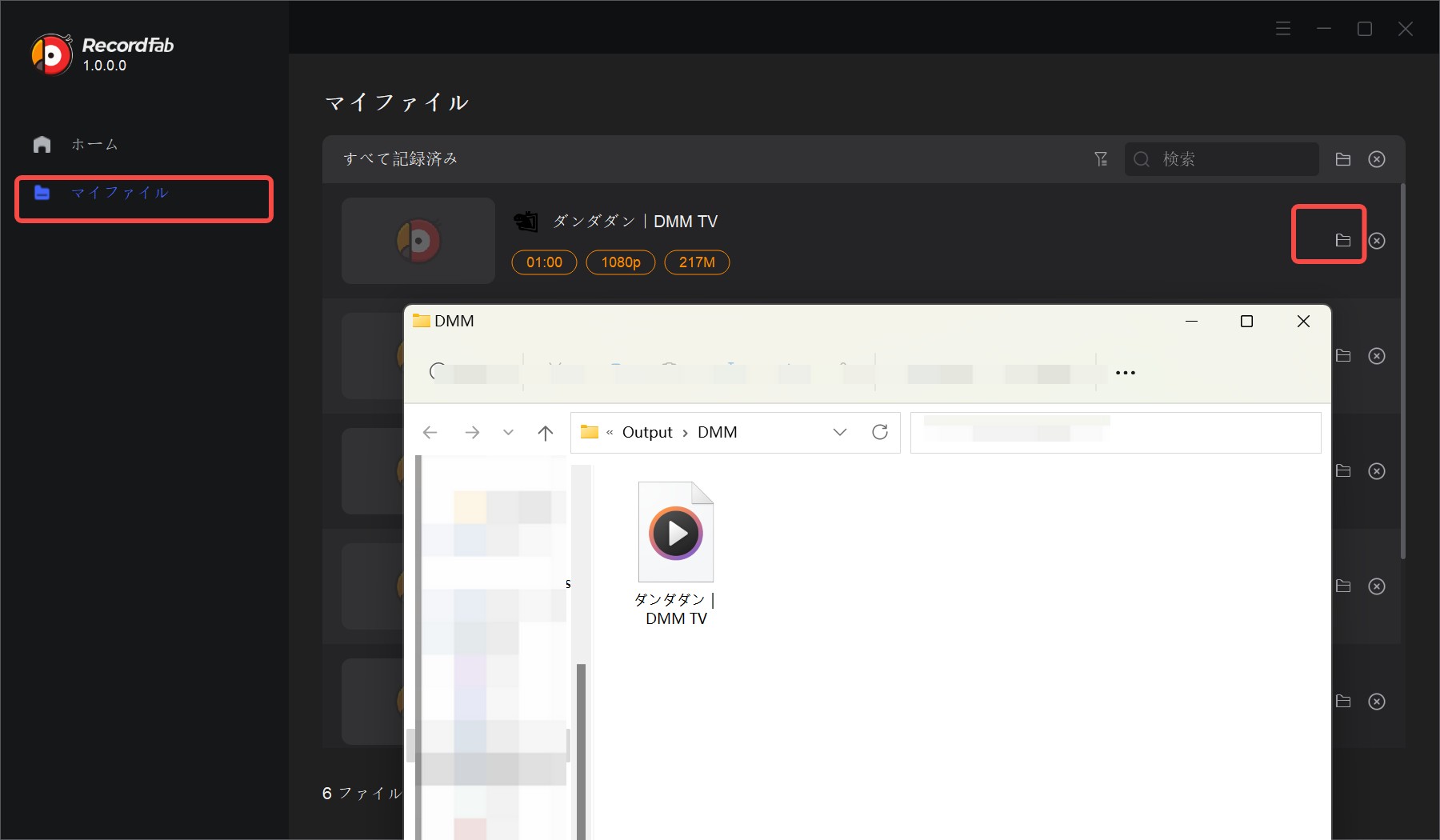Click the RecordFab logo icon
This screenshot has width=1440, height=840.
pos(51,54)
